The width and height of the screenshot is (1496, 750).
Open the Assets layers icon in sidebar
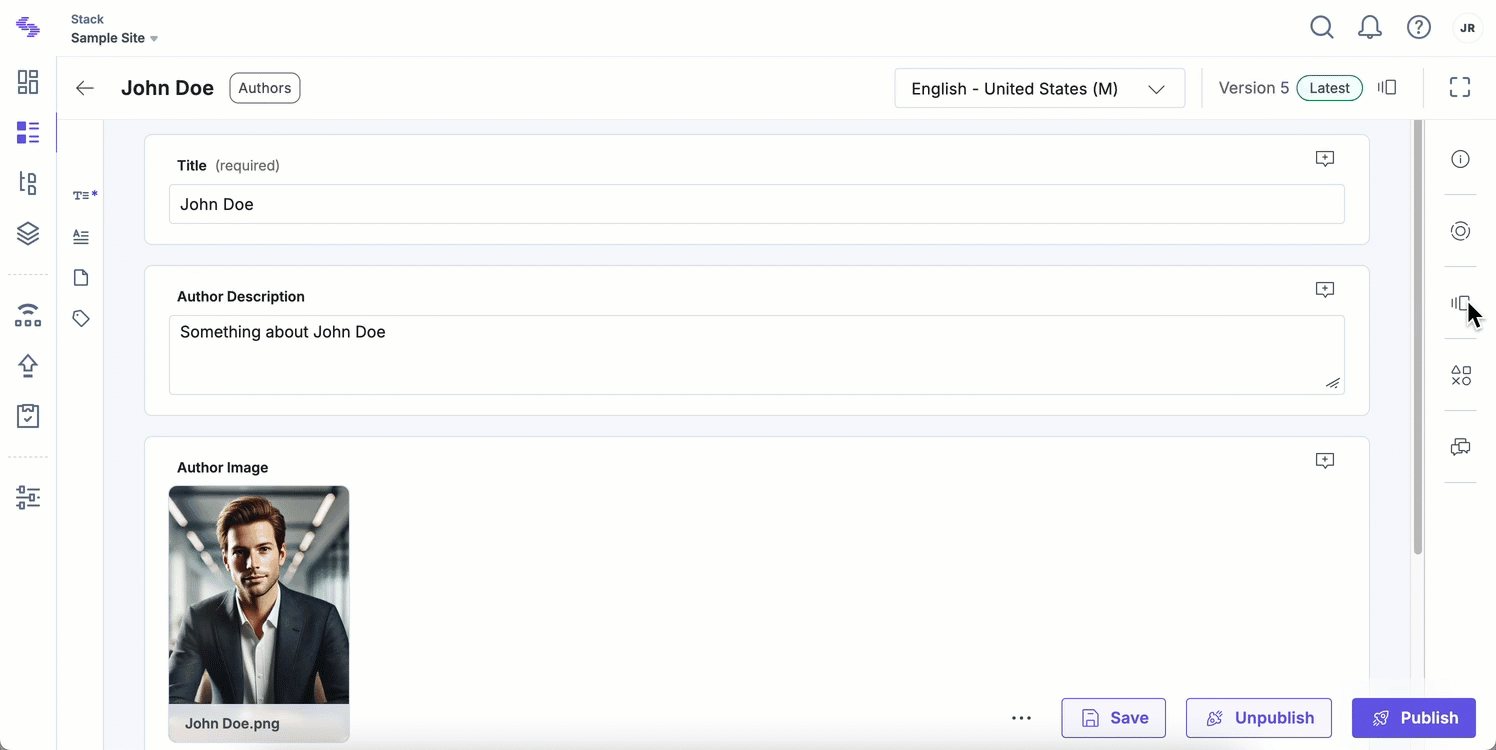28,233
